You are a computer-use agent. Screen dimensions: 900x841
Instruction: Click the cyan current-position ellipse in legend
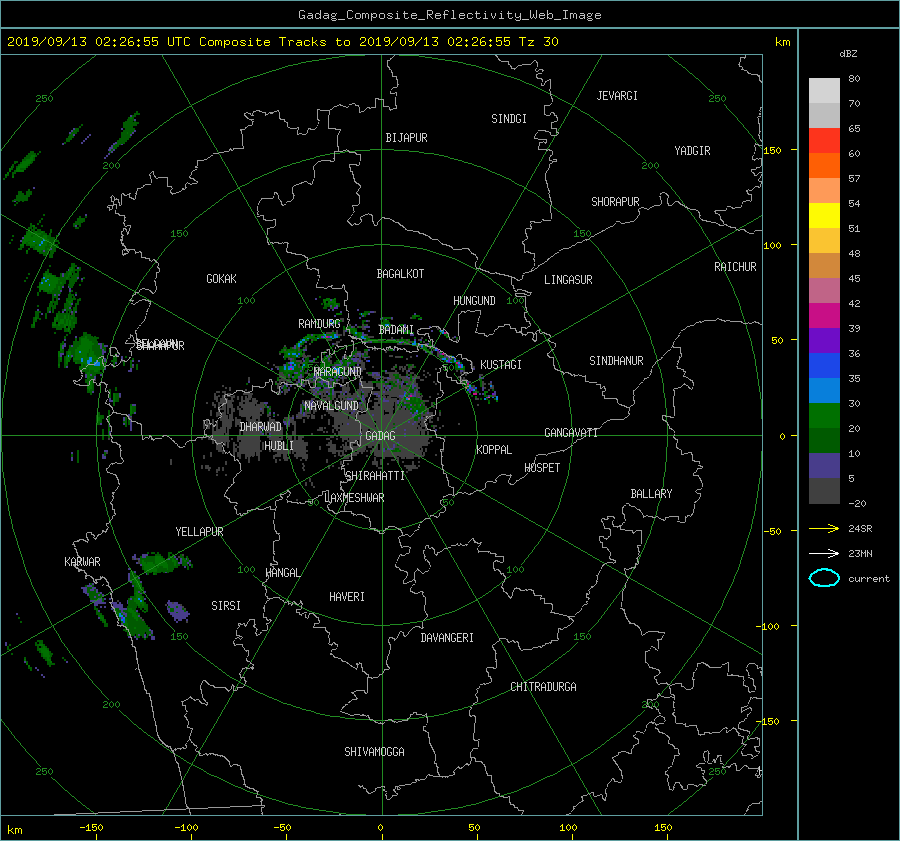[824, 578]
